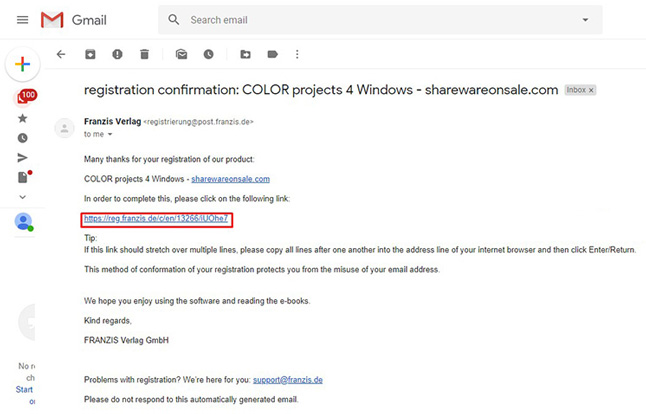This screenshot has width=646, height=414.
Task: Open the Labels icon in the toolbar
Action: click(272, 54)
